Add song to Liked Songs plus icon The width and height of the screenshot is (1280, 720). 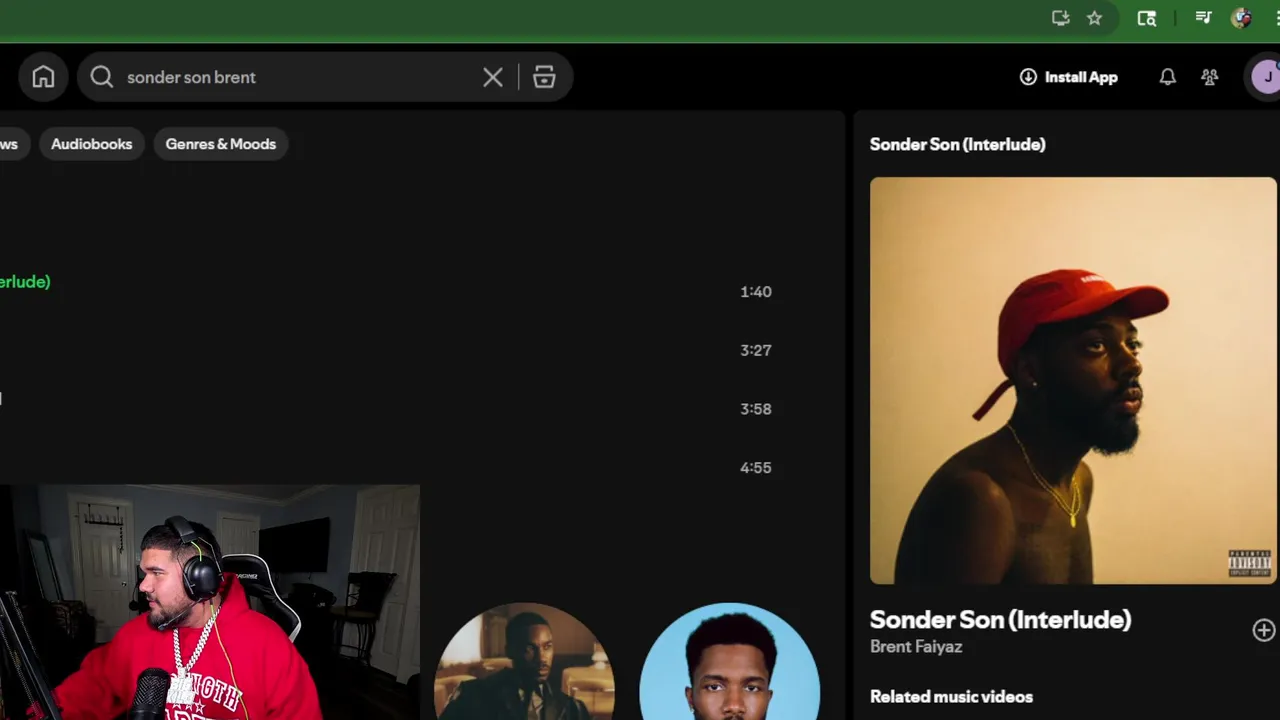tap(1264, 630)
